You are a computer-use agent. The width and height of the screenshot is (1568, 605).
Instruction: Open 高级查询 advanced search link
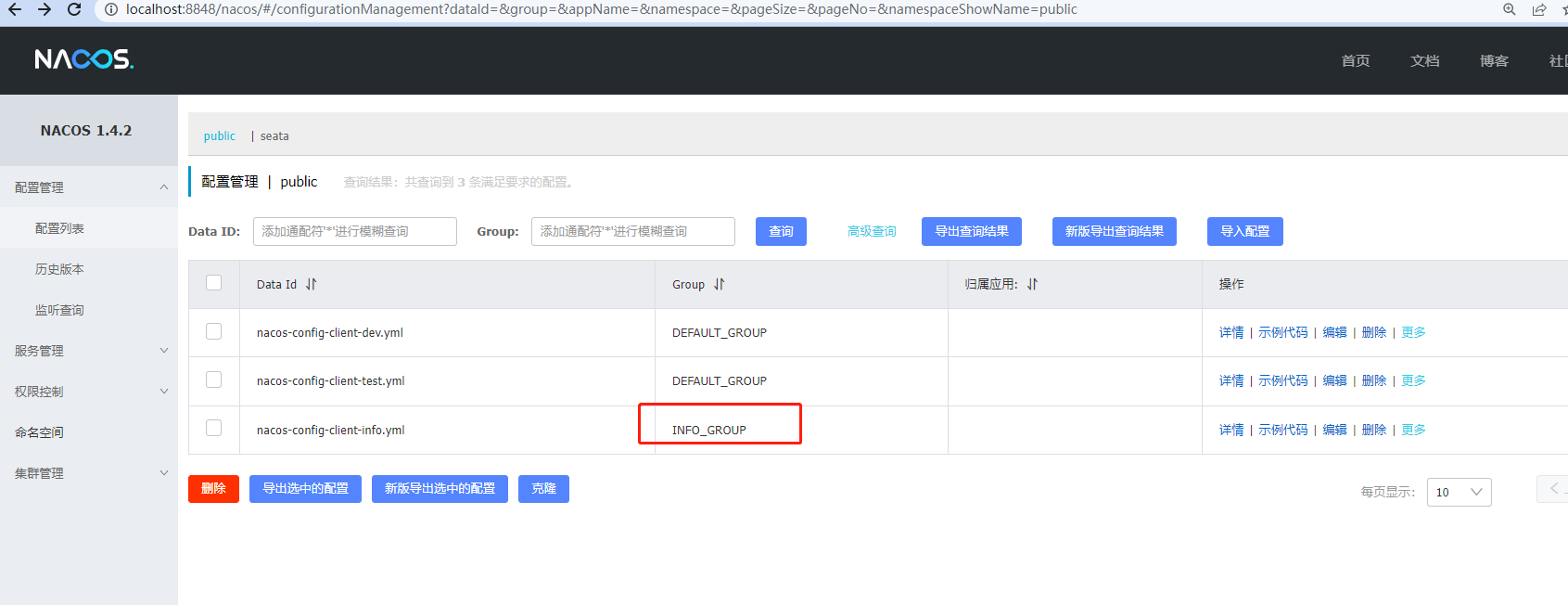(872, 231)
